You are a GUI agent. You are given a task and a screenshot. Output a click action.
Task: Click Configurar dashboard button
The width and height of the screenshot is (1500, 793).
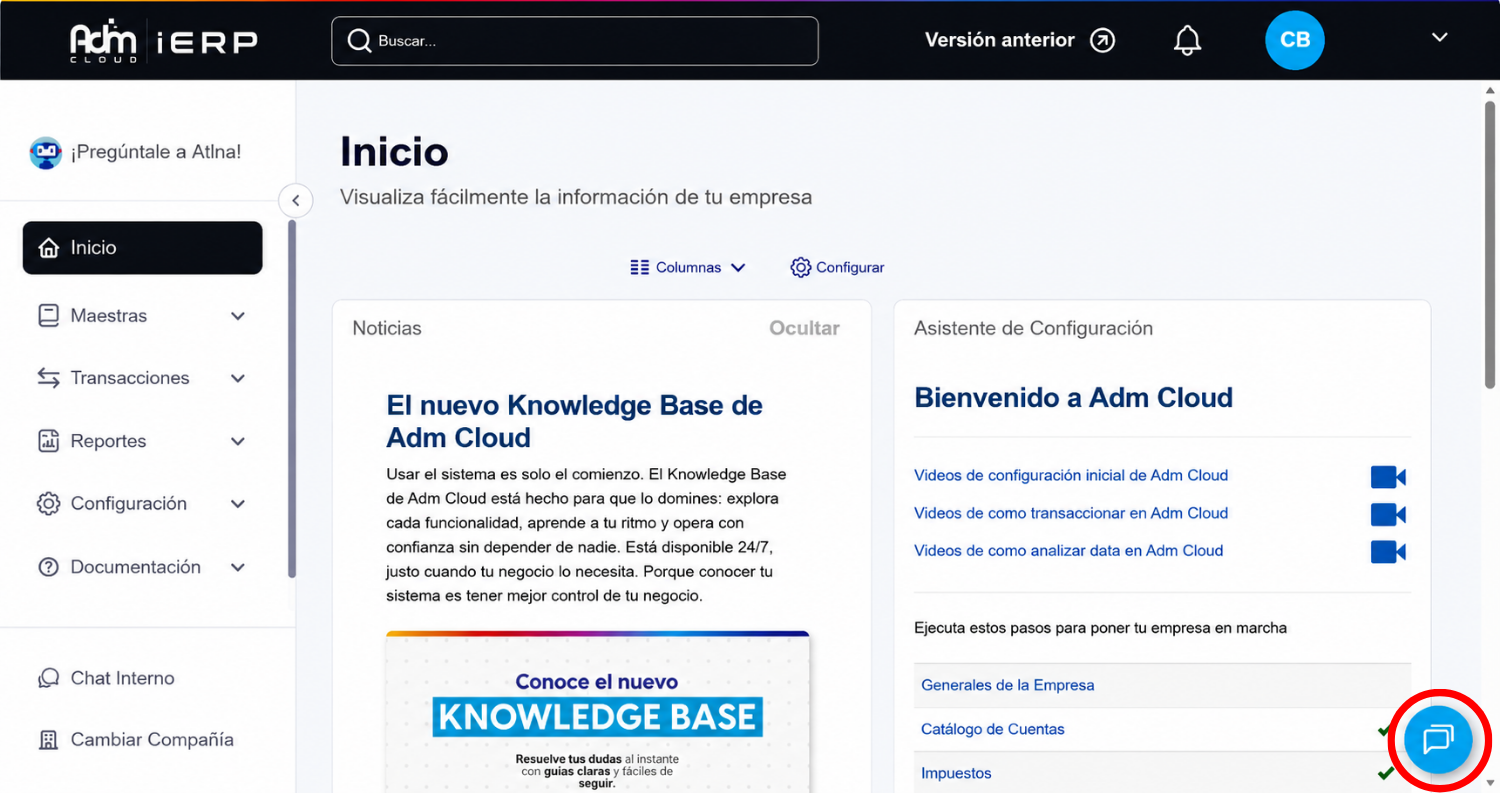point(837,267)
